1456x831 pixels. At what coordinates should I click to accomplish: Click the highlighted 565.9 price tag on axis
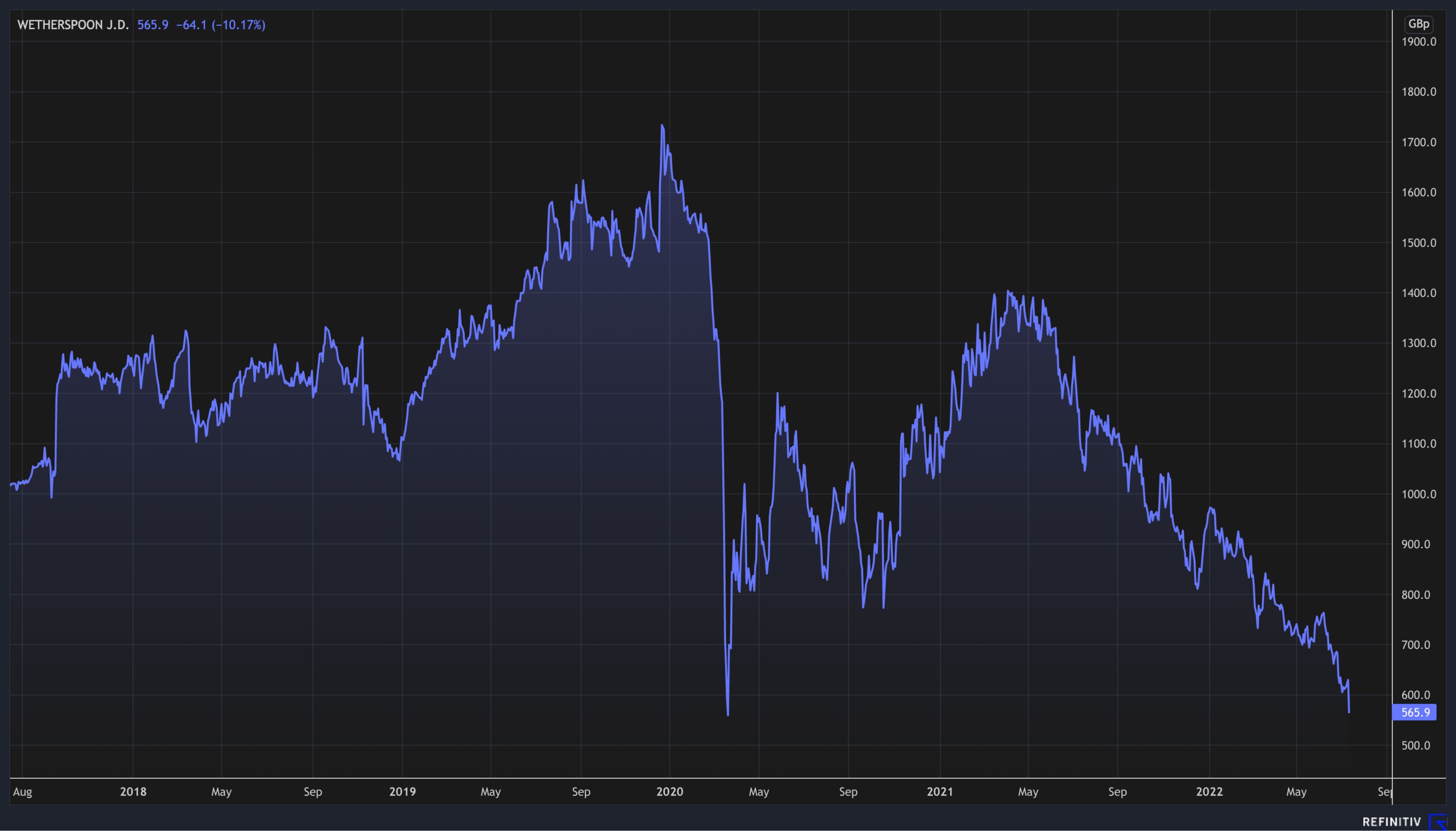(1414, 712)
